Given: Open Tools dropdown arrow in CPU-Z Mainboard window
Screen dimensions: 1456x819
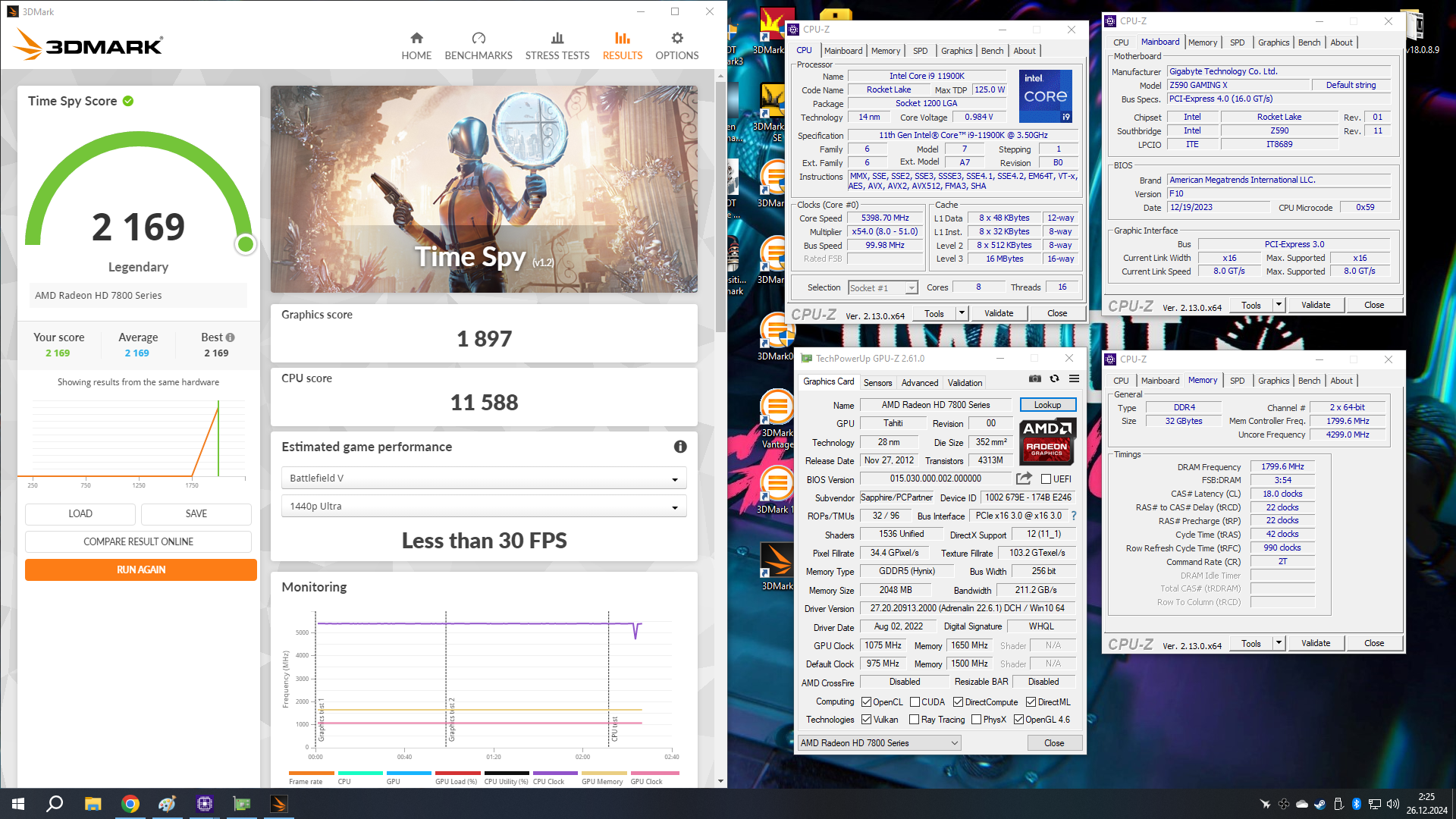Looking at the screenshot, I should tap(1279, 305).
